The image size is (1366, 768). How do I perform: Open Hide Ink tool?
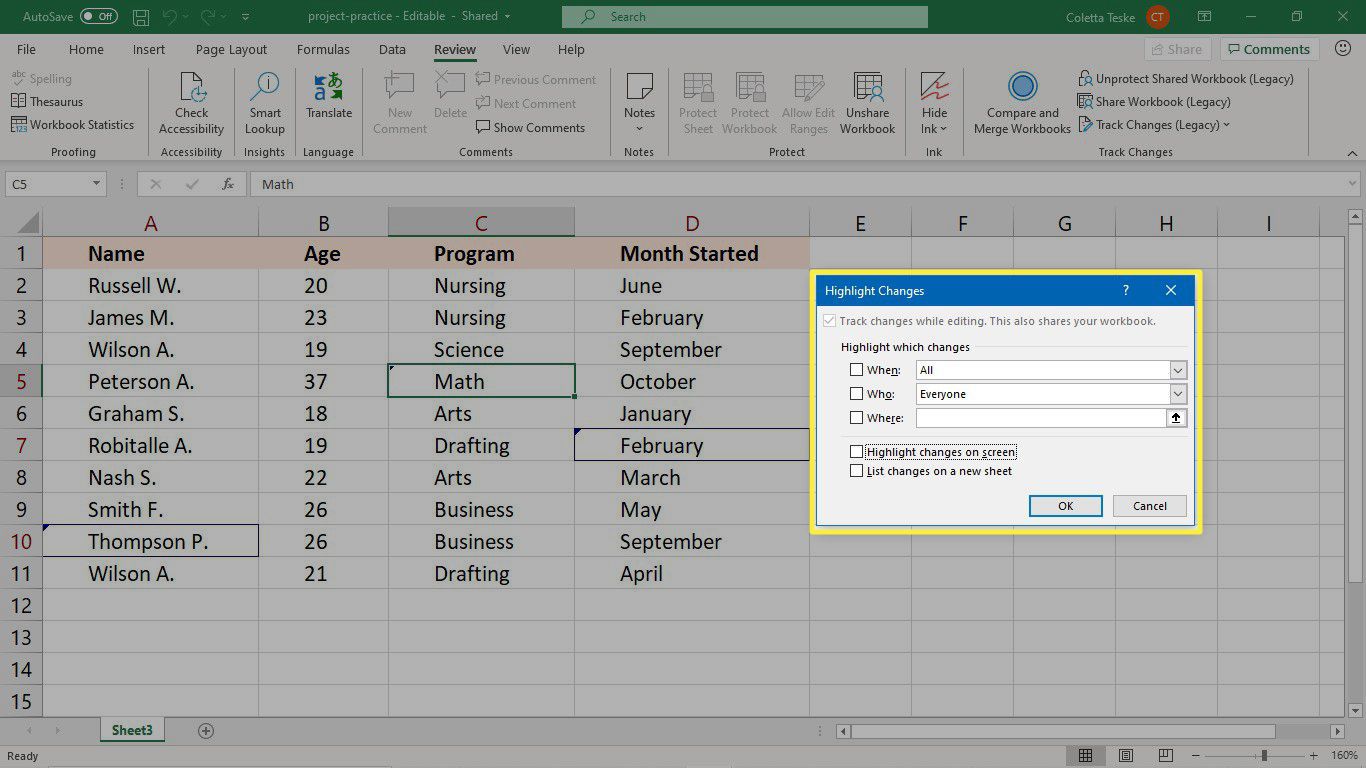click(x=934, y=104)
